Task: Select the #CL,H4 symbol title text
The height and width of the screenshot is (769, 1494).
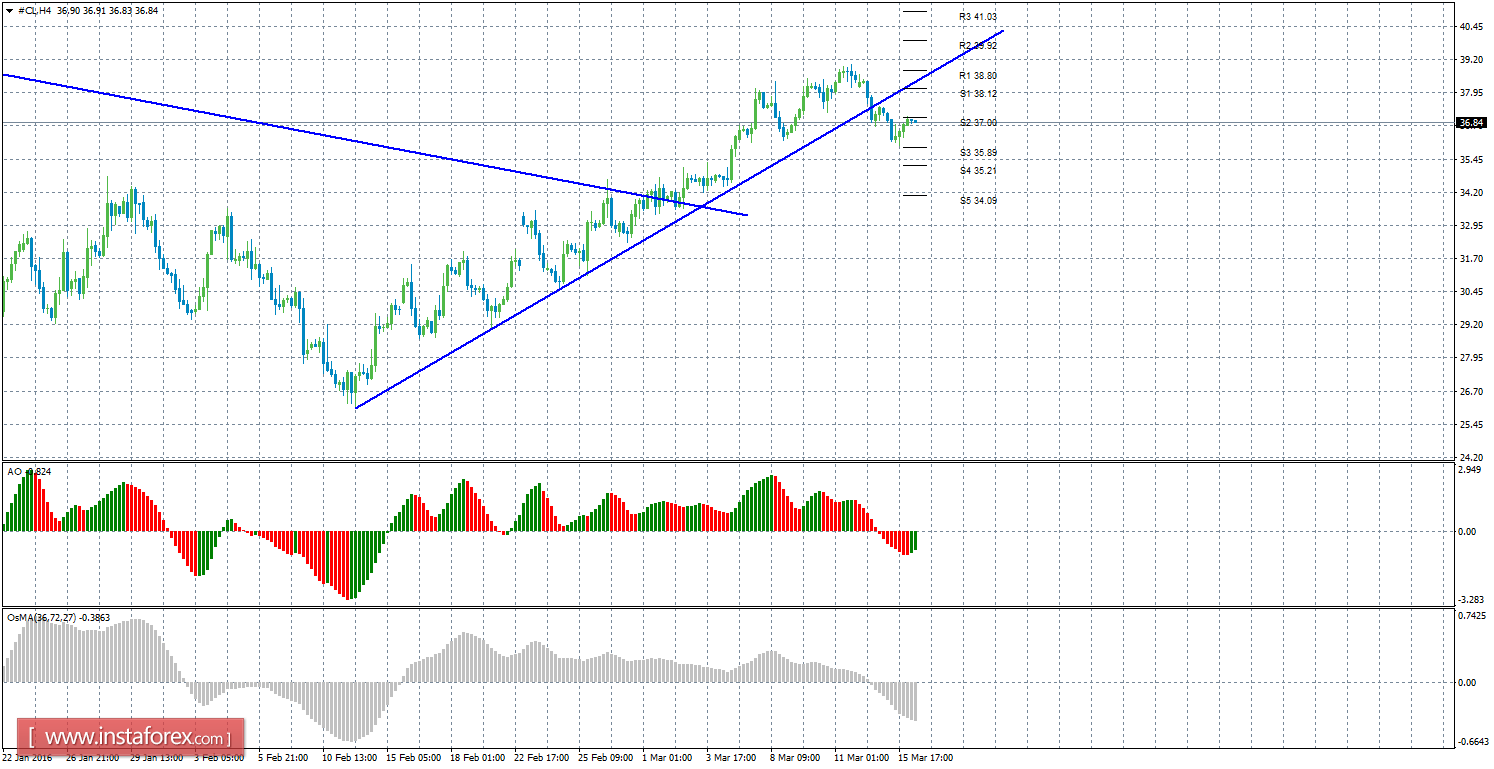Action: coord(34,10)
